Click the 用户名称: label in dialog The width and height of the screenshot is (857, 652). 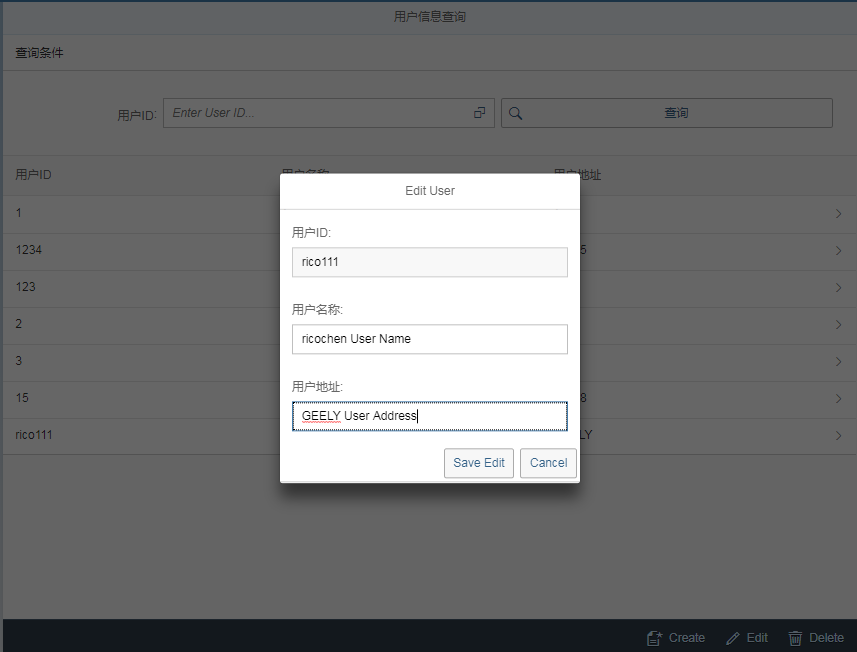317,310
